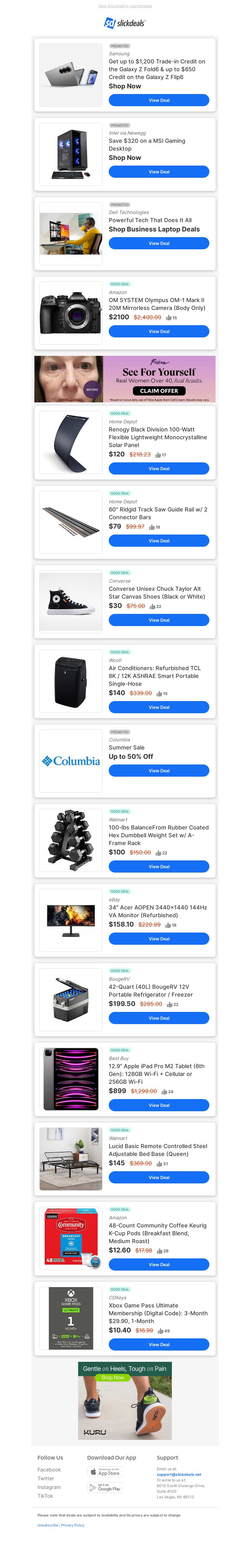Viewport: 250px width, 1568px height.
Task: Click the App Store download badge
Action: 105,1471
